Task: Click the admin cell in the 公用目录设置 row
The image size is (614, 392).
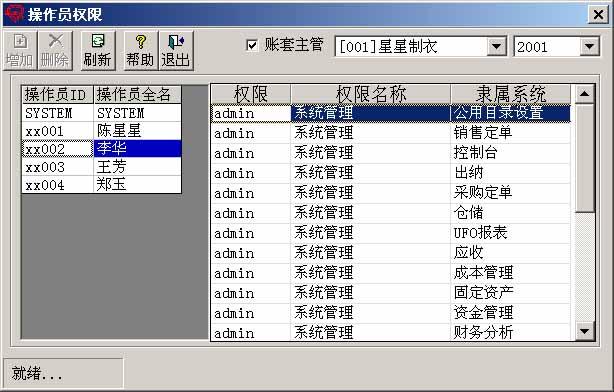Action: 251,114
